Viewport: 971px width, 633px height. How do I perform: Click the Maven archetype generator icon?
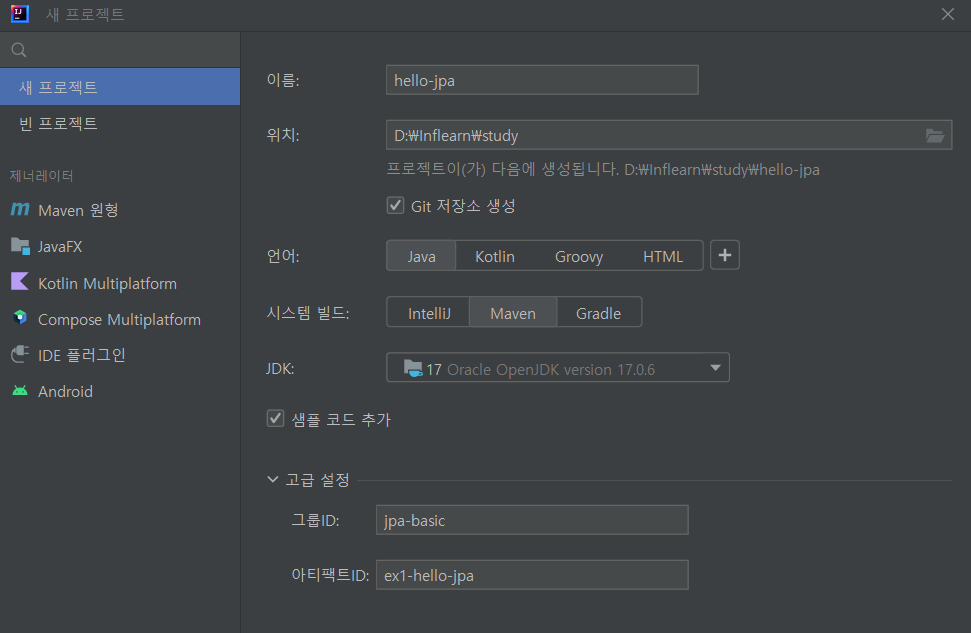pos(20,209)
